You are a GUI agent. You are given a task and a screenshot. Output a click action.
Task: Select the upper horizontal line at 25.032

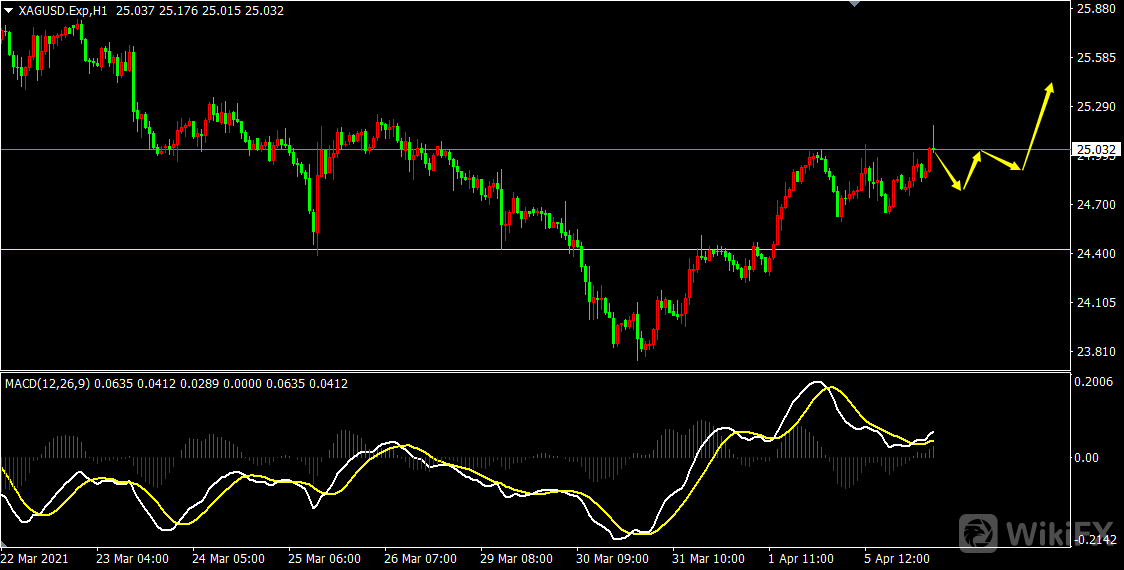point(500,149)
